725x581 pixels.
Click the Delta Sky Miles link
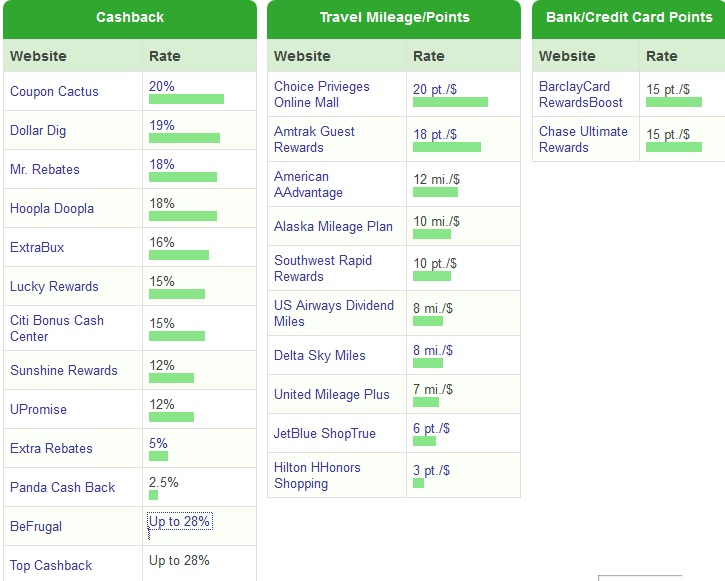click(320, 356)
